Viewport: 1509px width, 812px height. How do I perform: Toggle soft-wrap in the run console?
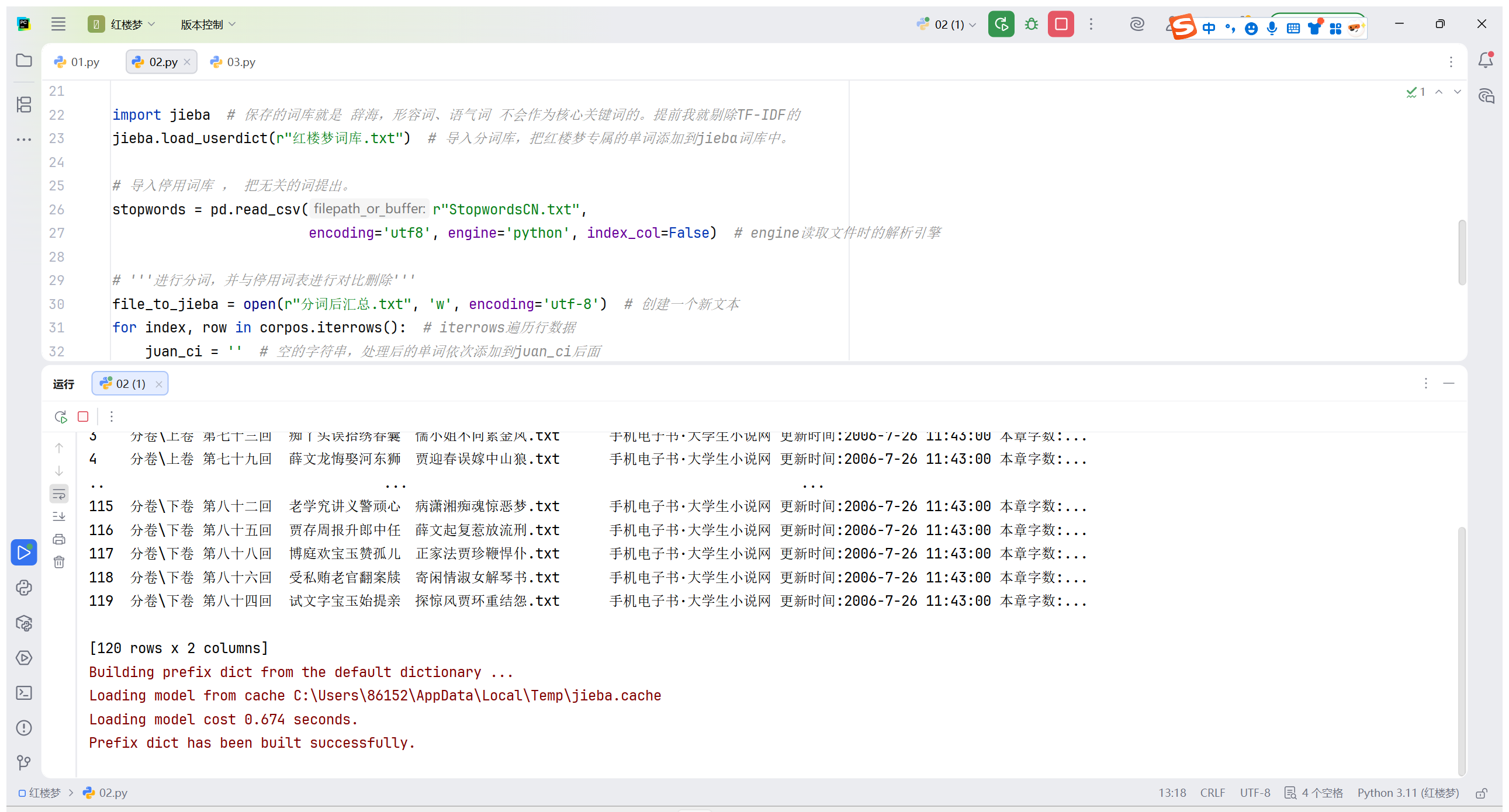59,494
